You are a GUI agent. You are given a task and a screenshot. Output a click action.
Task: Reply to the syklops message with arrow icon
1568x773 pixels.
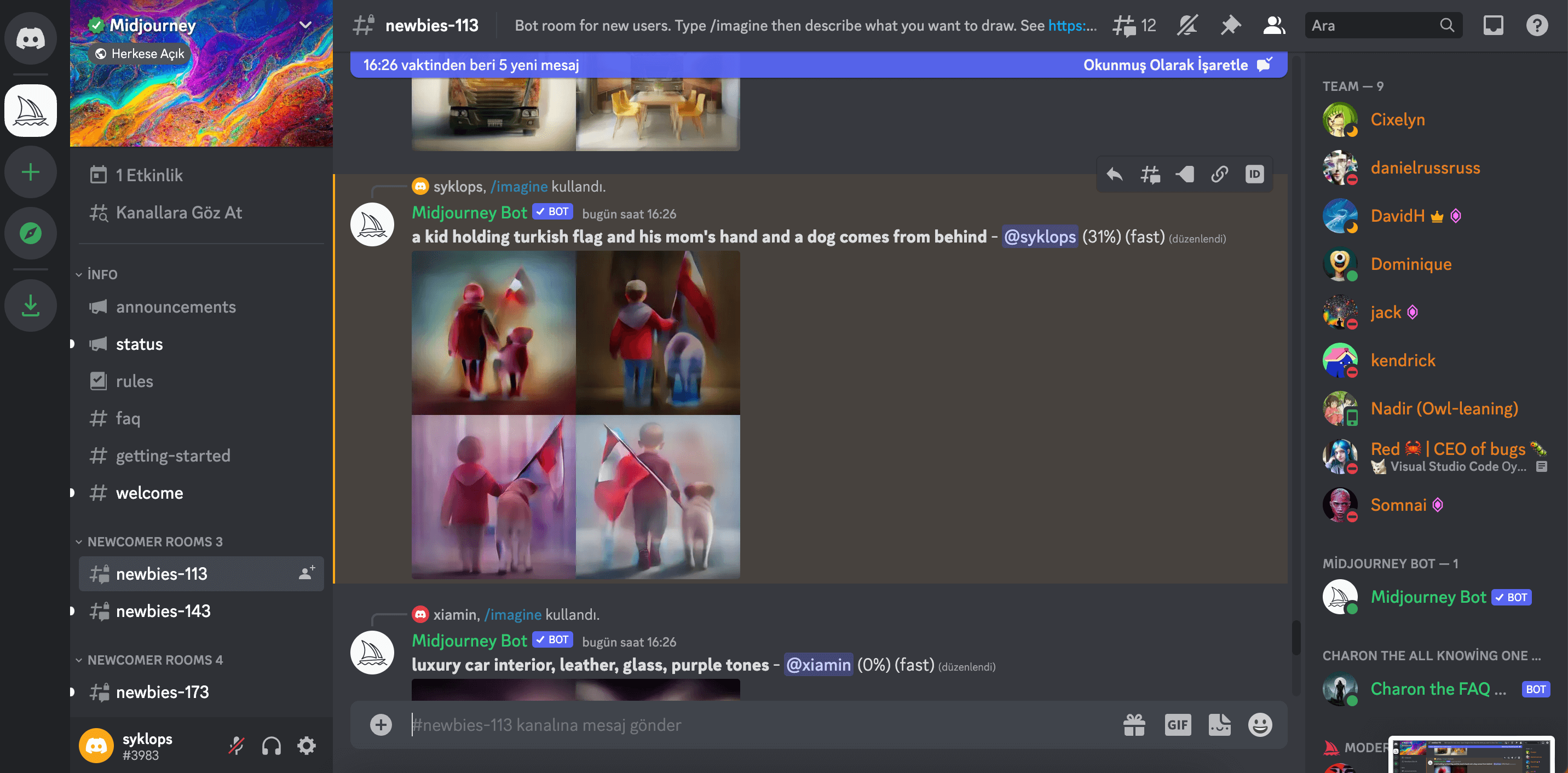pyautogui.click(x=1115, y=175)
